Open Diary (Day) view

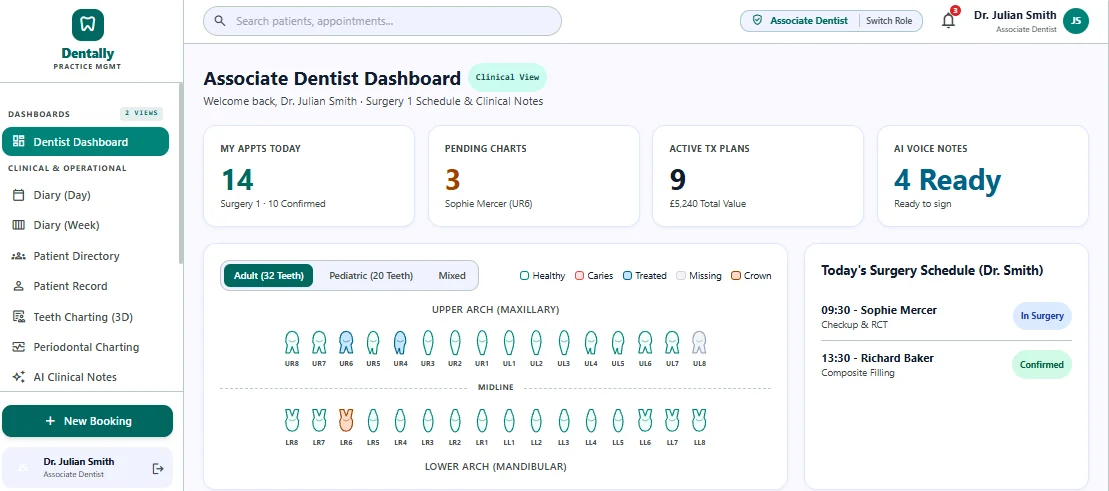tap(86, 195)
